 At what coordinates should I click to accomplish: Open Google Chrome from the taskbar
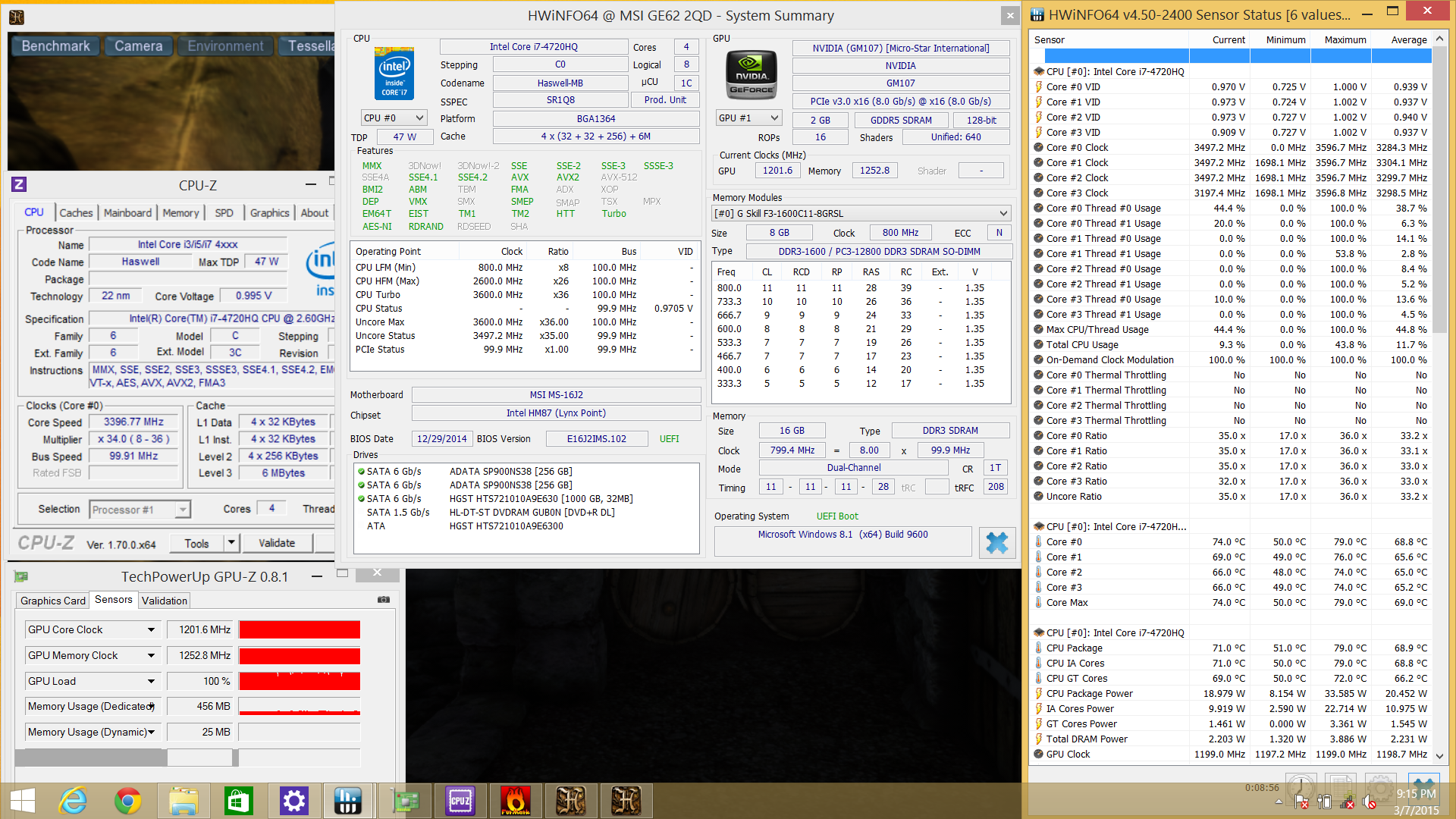127,801
